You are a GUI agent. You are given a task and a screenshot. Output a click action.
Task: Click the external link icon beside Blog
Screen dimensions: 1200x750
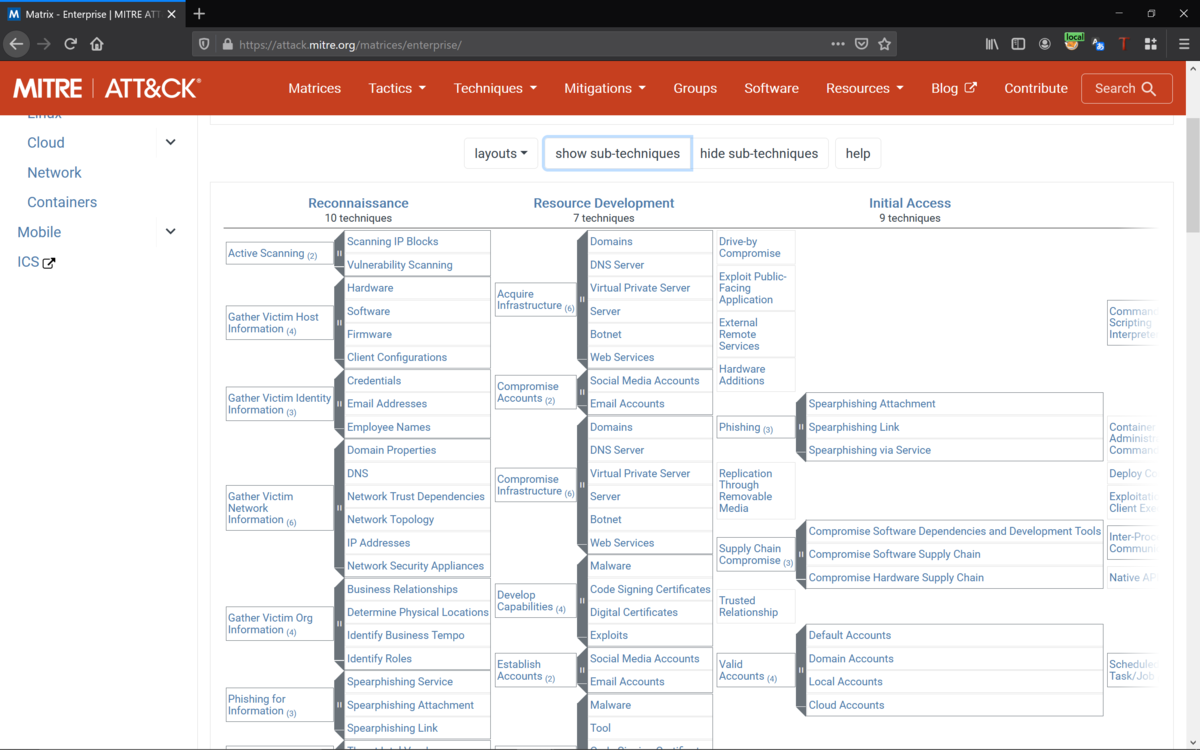click(970, 88)
